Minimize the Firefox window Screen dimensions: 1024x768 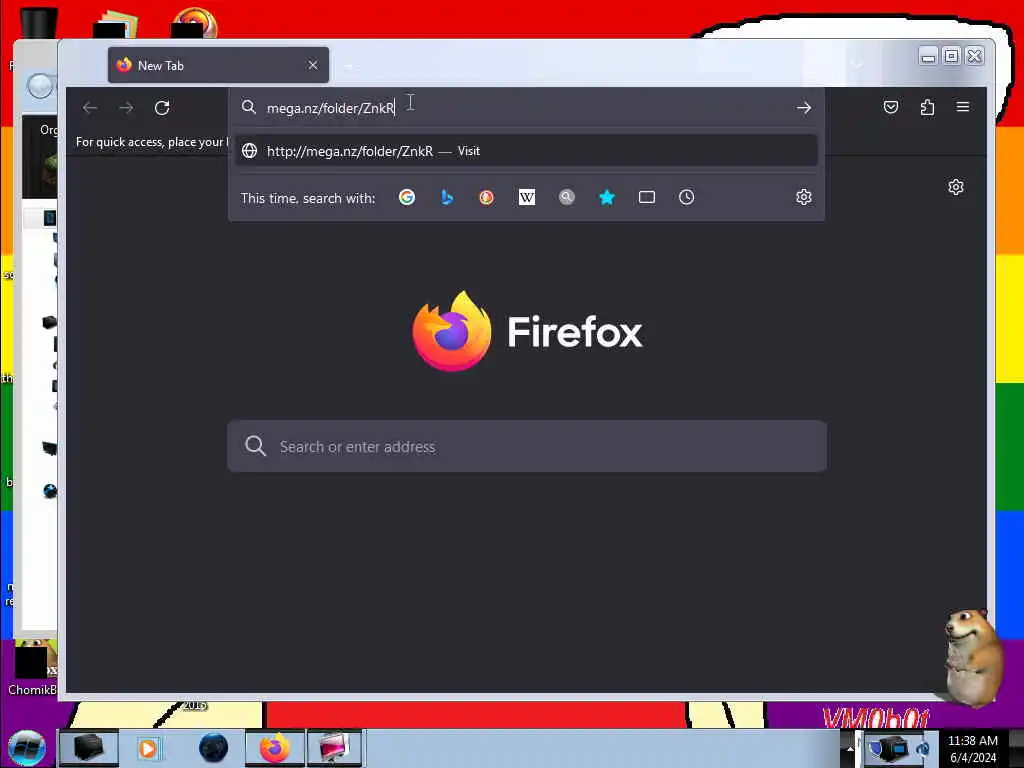[x=928, y=56]
